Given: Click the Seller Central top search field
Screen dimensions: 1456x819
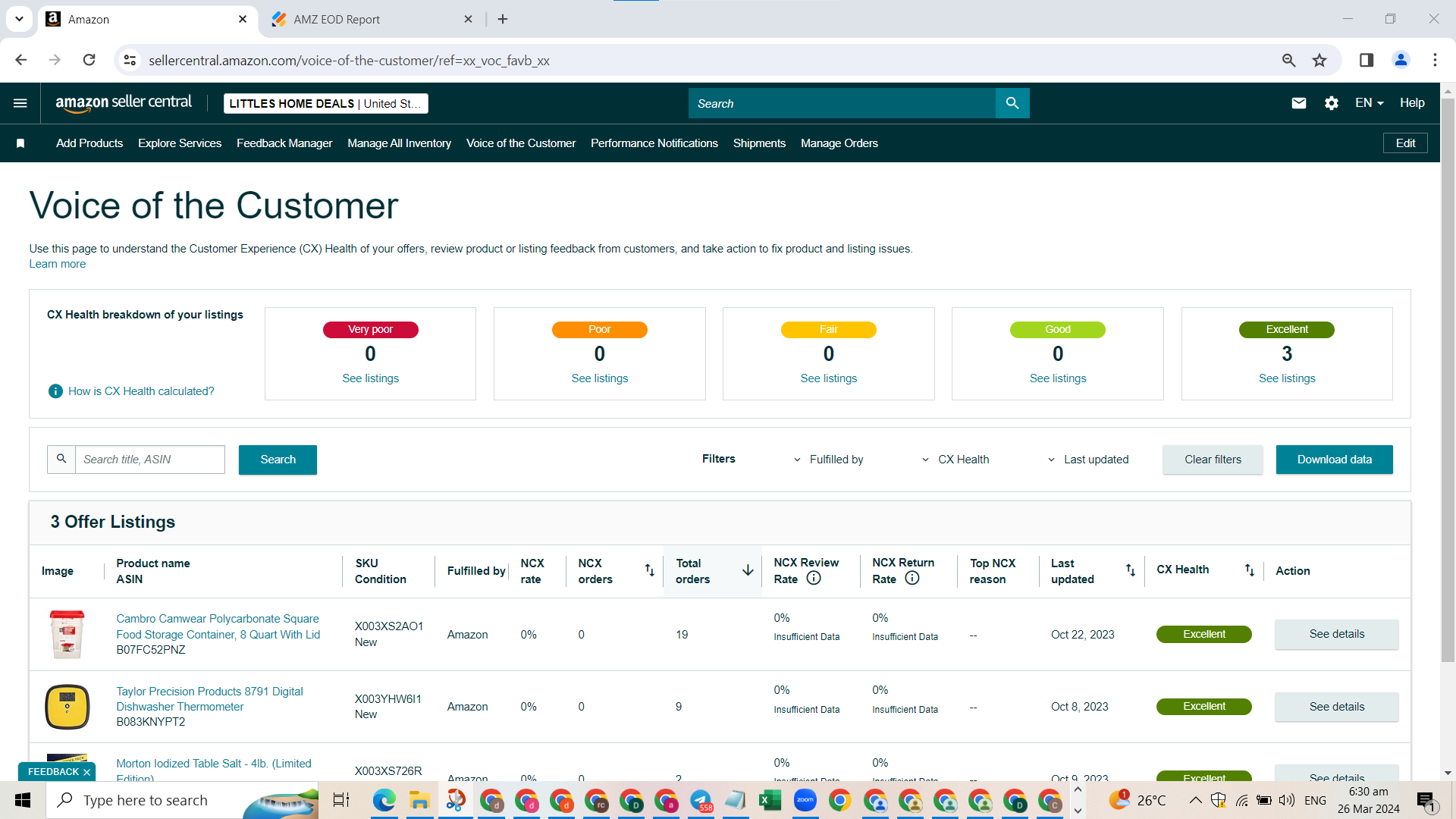Looking at the screenshot, I should pyautogui.click(x=842, y=103).
